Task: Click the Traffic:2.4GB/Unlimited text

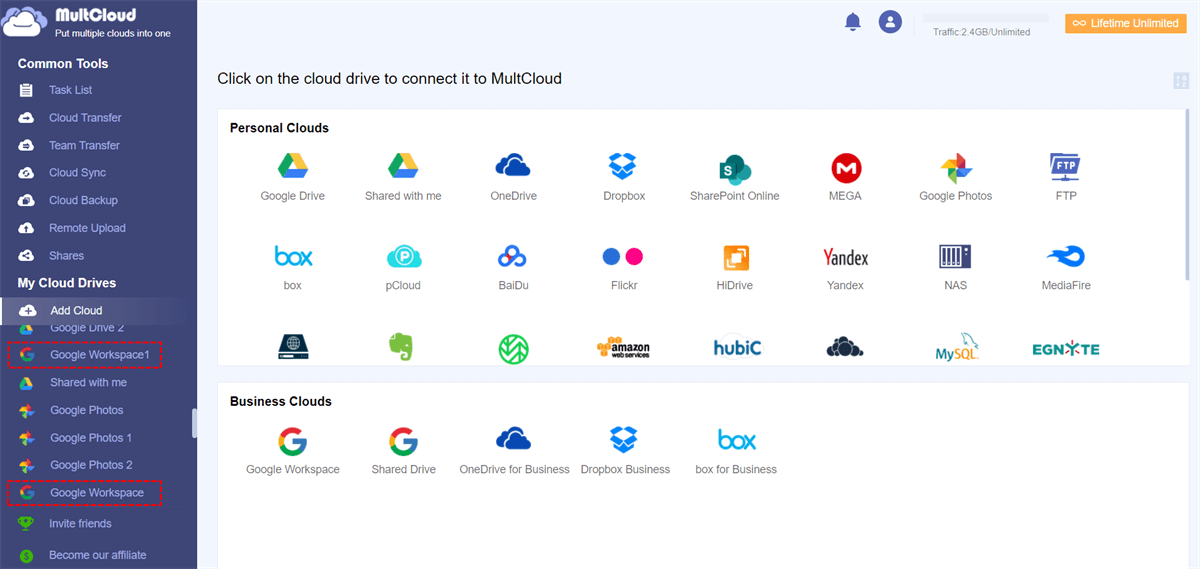Action: point(981,32)
